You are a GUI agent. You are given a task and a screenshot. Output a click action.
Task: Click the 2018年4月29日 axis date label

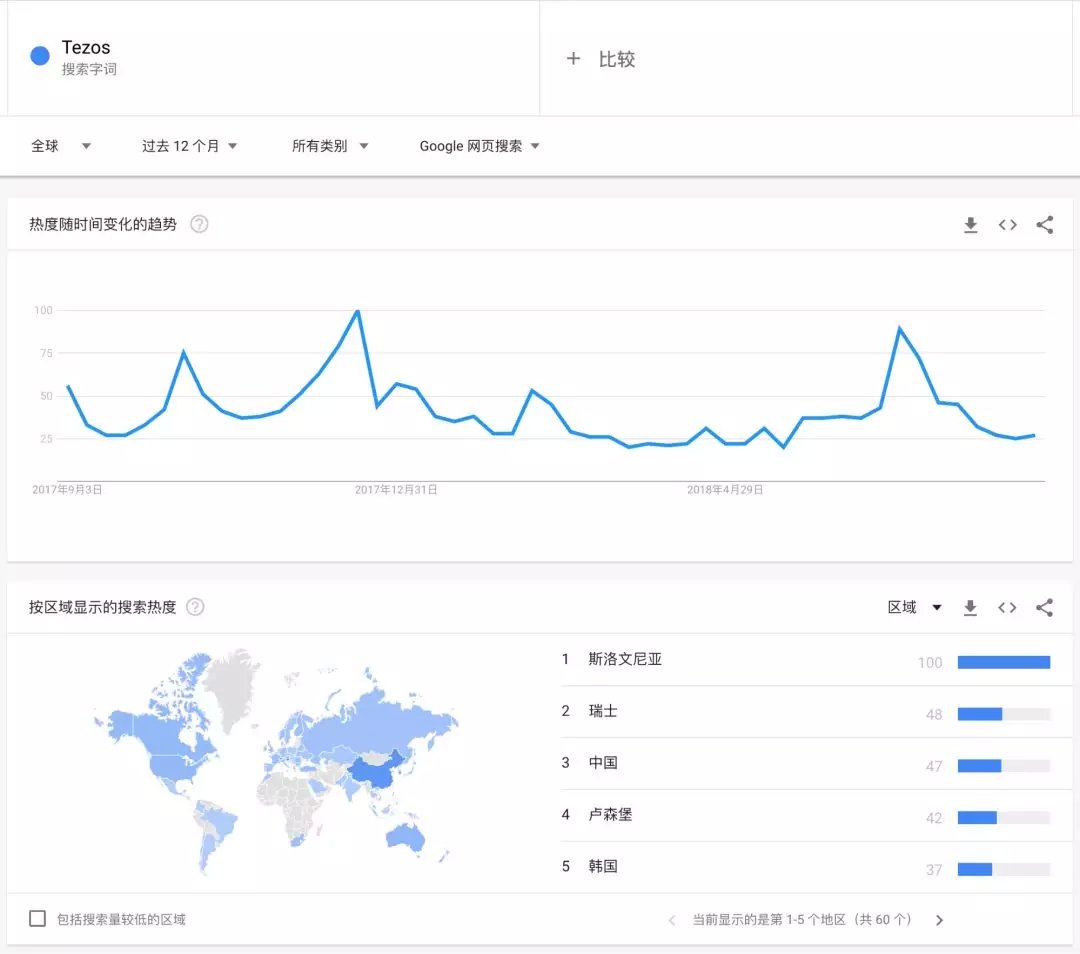pos(725,490)
